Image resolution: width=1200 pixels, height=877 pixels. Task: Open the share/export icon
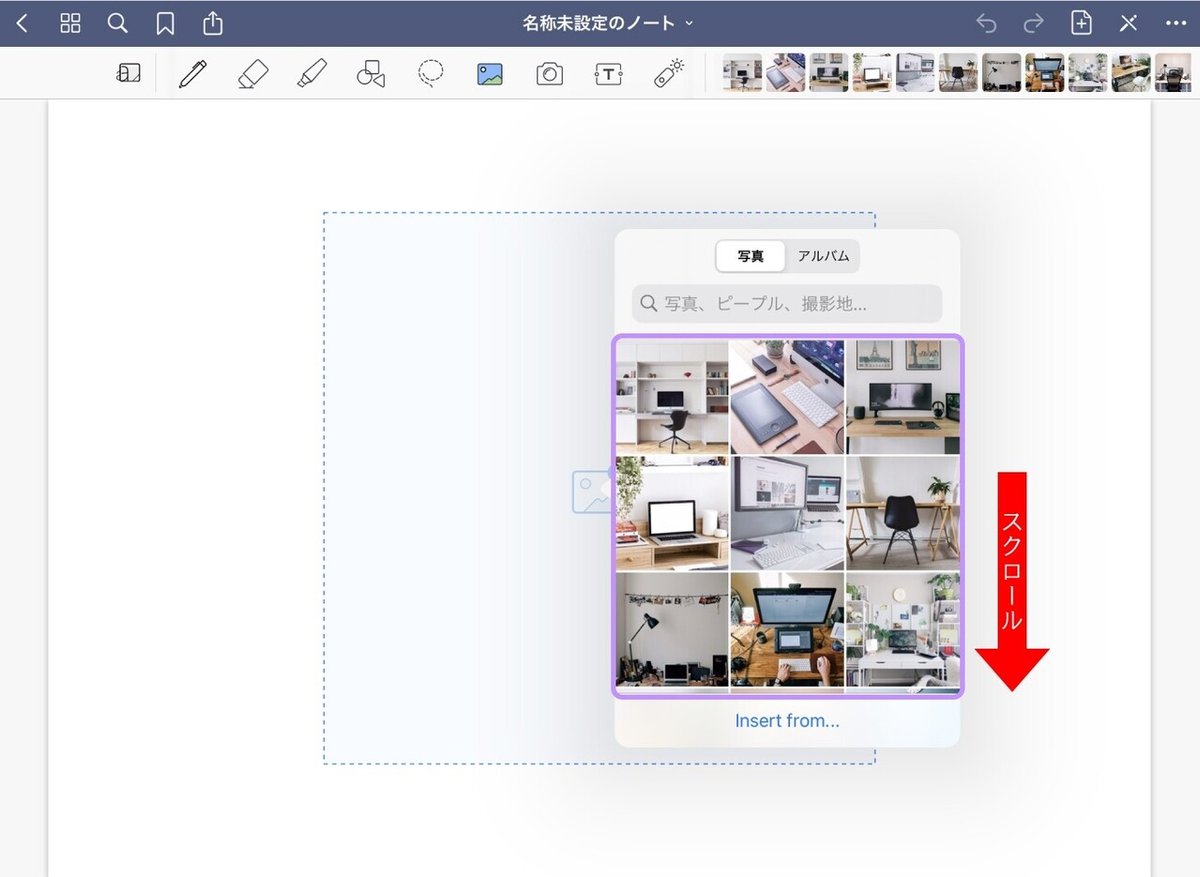pos(212,23)
